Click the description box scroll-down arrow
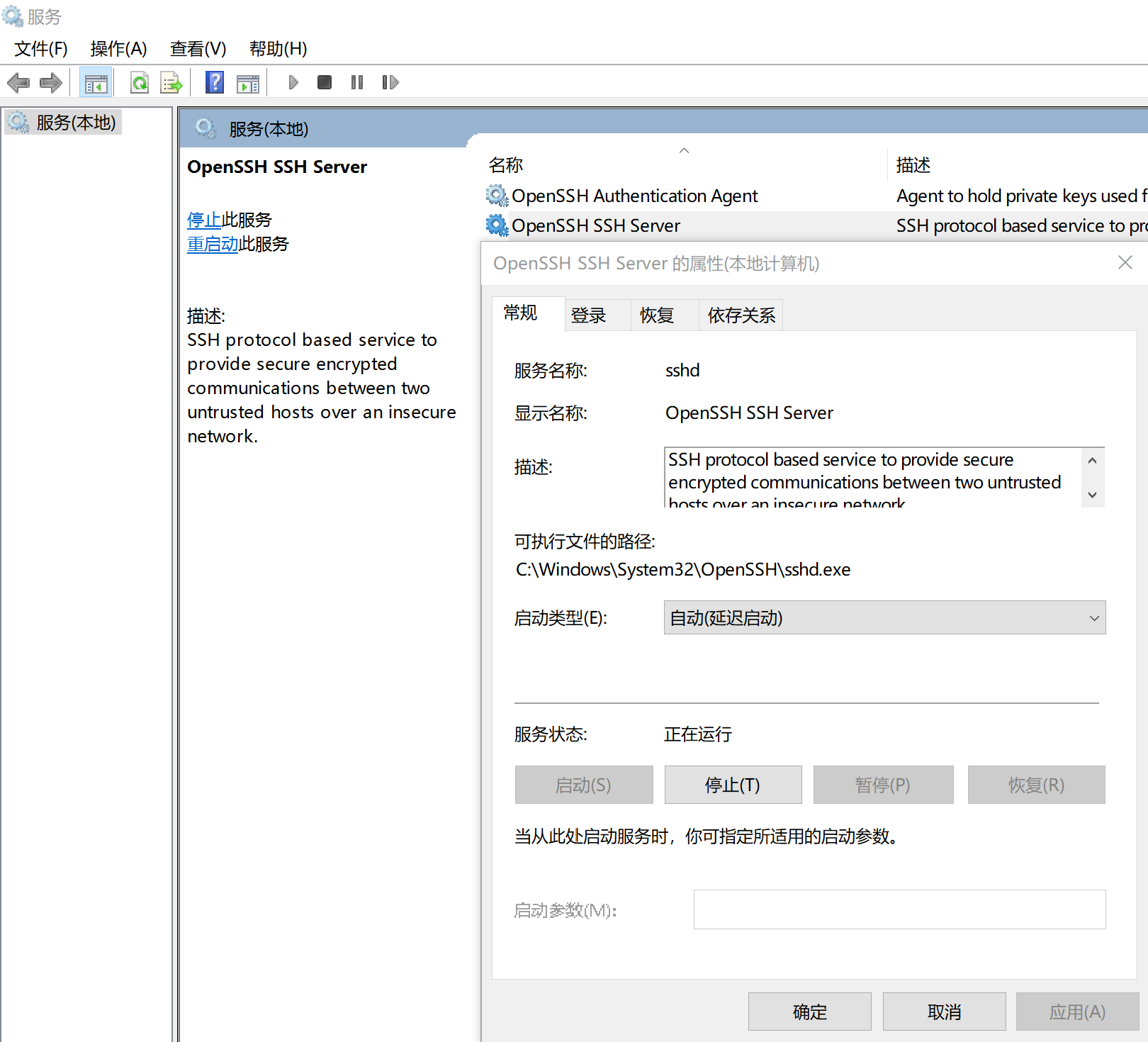Viewport: 1148px width, 1042px height. [x=1092, y=495]
